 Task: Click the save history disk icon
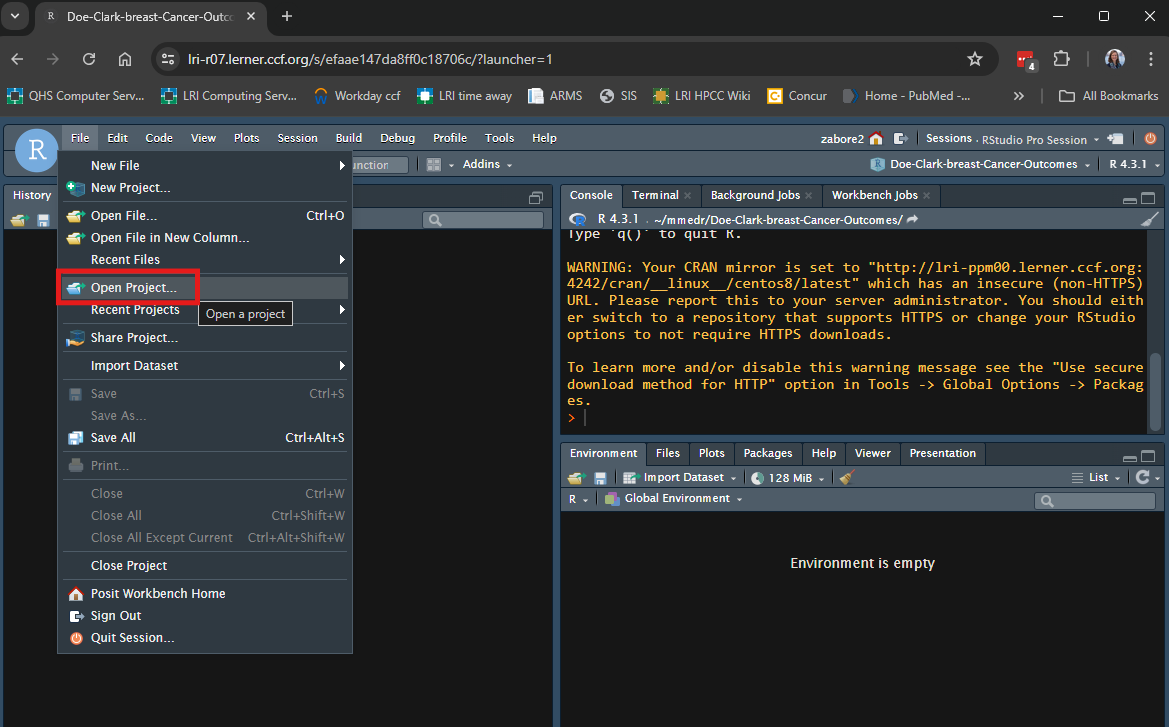[x=43, y=220]
